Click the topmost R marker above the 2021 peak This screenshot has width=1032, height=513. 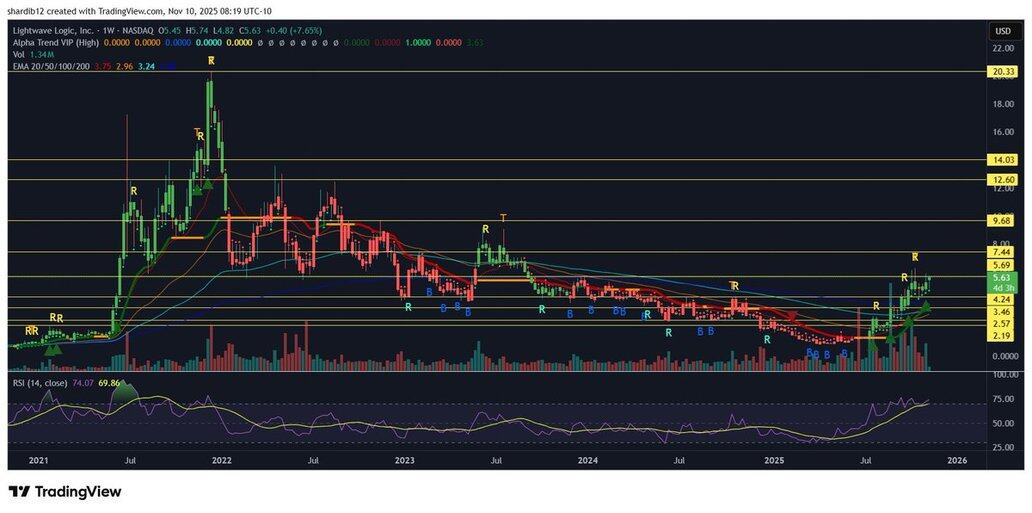[x=211, y=62]
